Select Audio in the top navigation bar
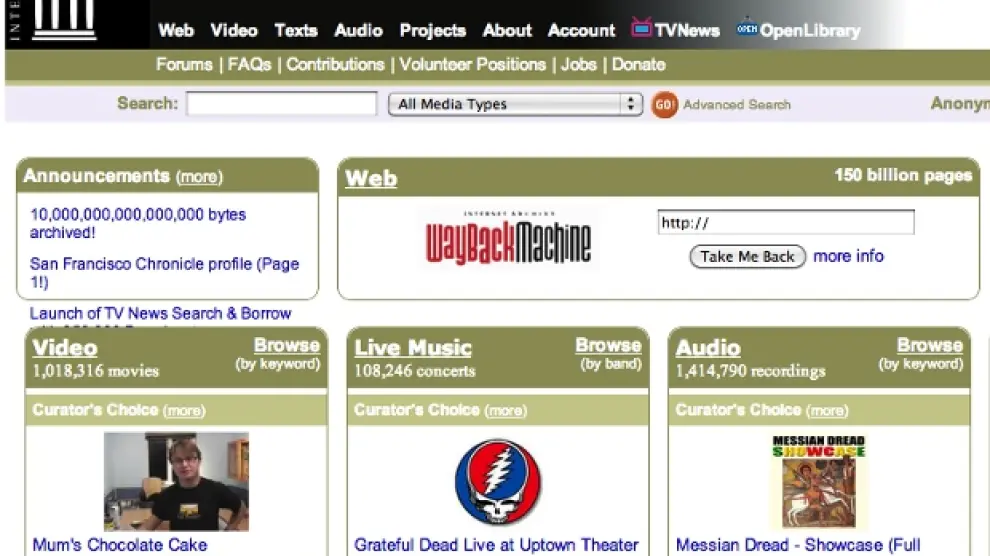990x556 pixels. (x=358, y=30)
